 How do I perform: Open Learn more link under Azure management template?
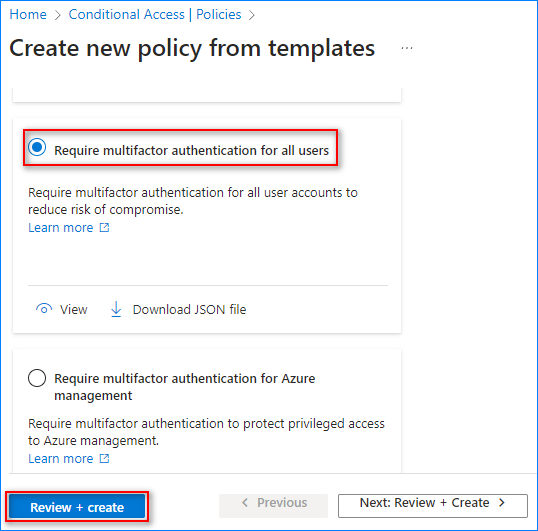point(61,459)
